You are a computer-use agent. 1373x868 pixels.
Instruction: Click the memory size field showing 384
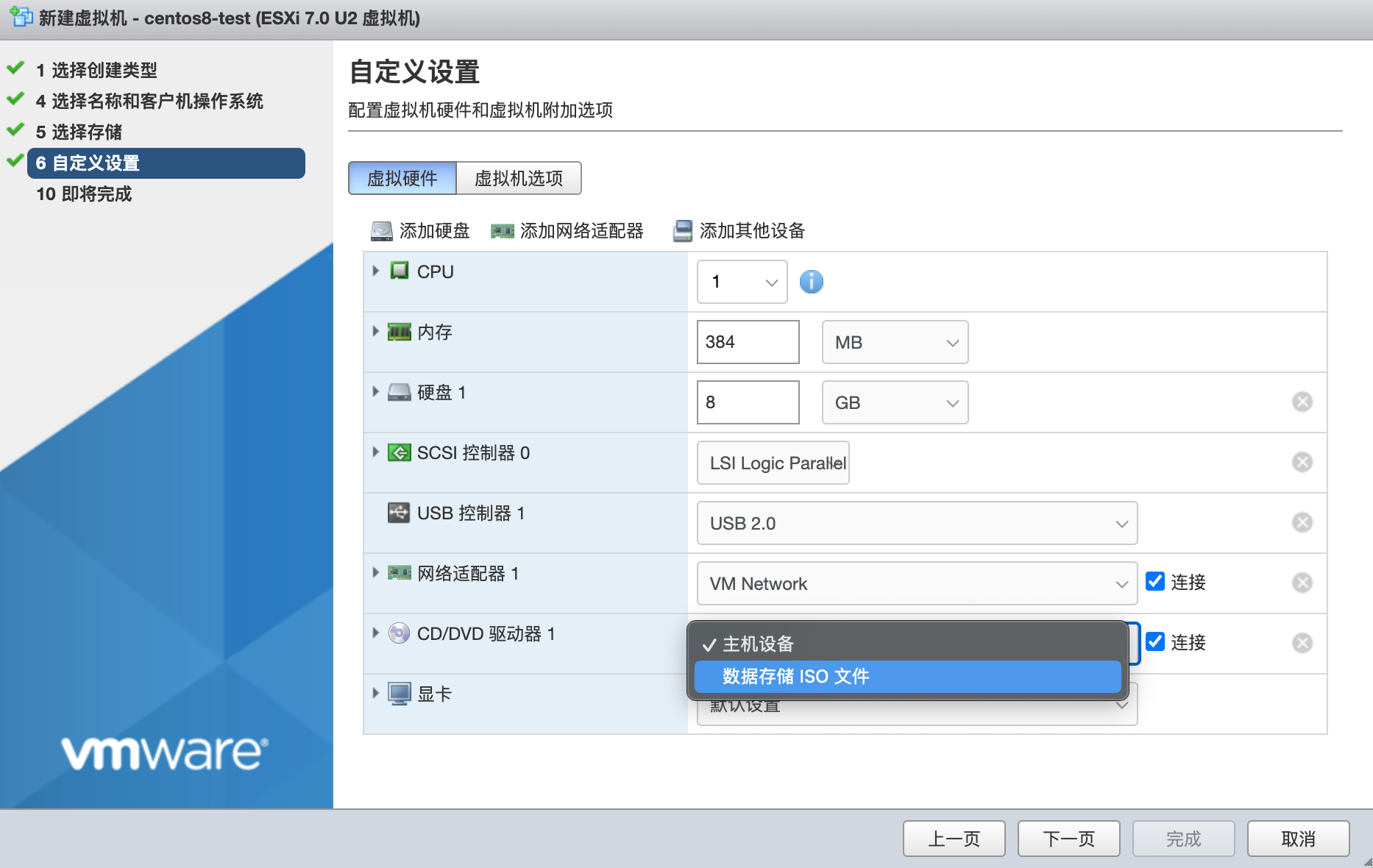[x=748, y=342]
